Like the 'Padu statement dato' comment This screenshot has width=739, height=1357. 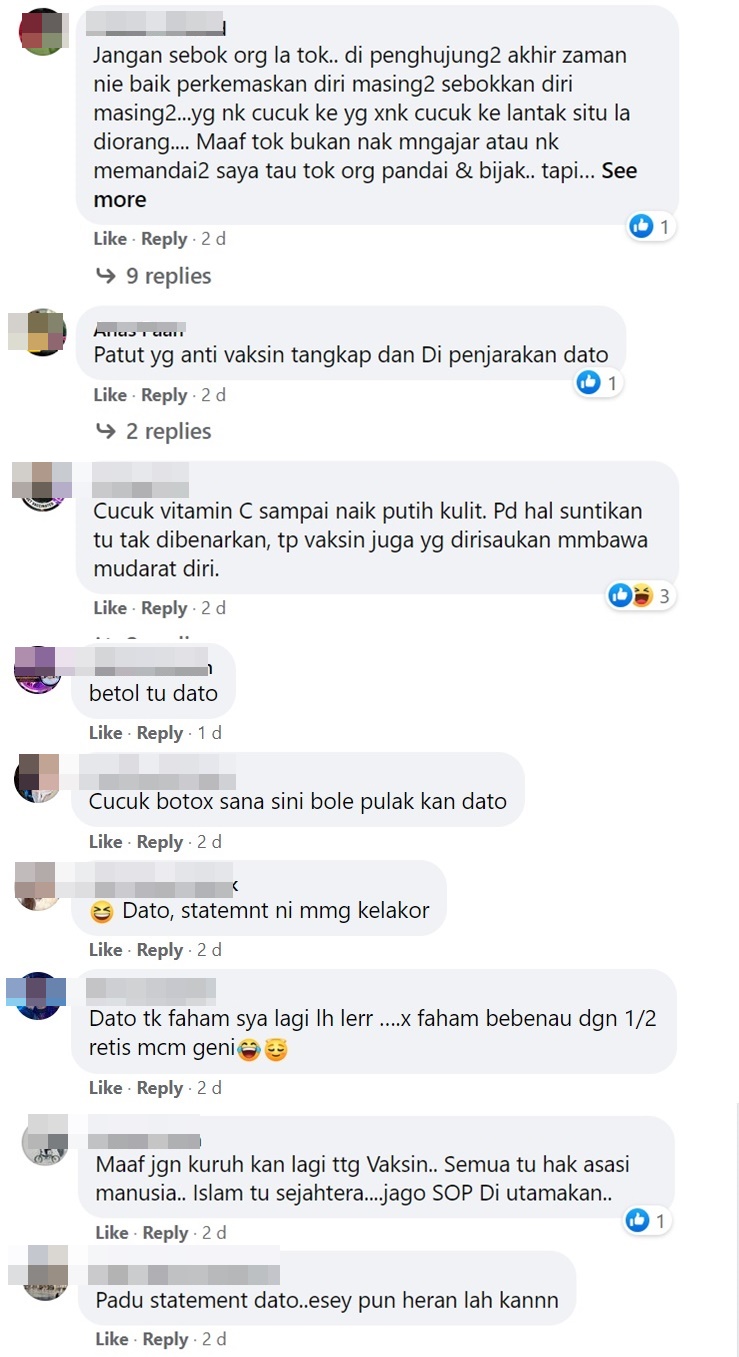pos(112,1339)
